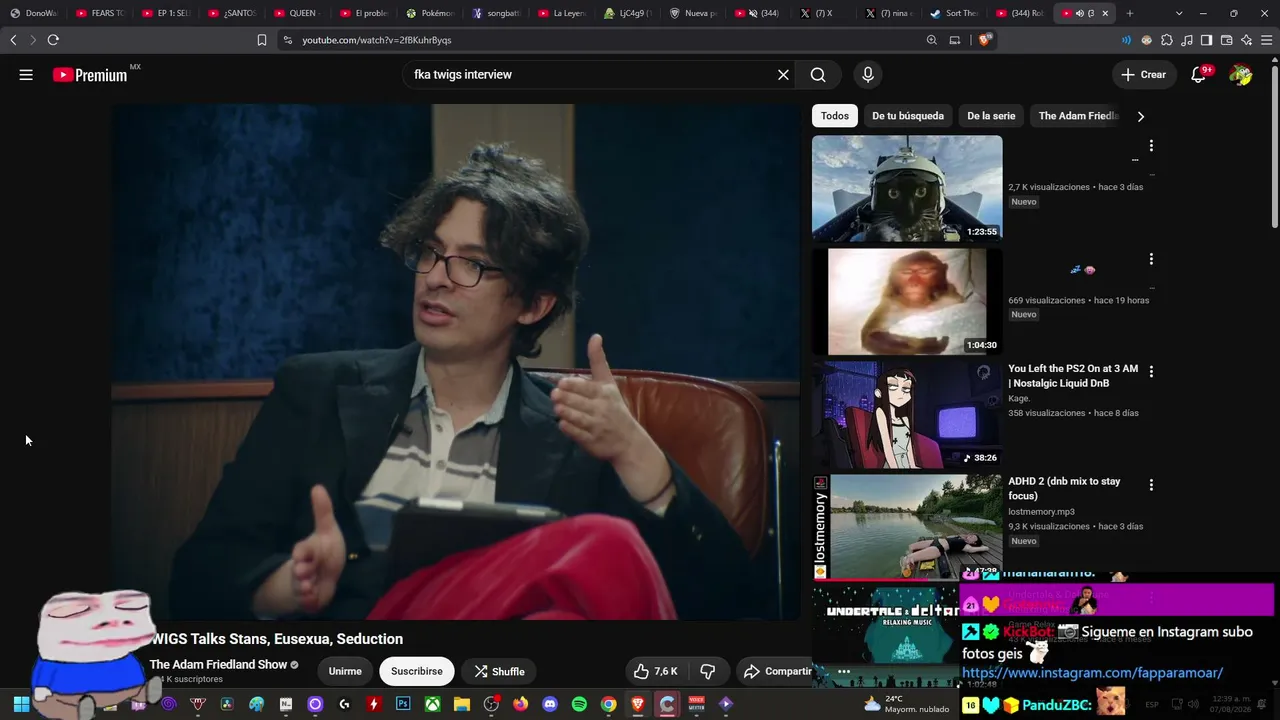Toggle the browser sidebar panel
1280x720 pixels.
pyautogui.click(x=1207, y=40)
